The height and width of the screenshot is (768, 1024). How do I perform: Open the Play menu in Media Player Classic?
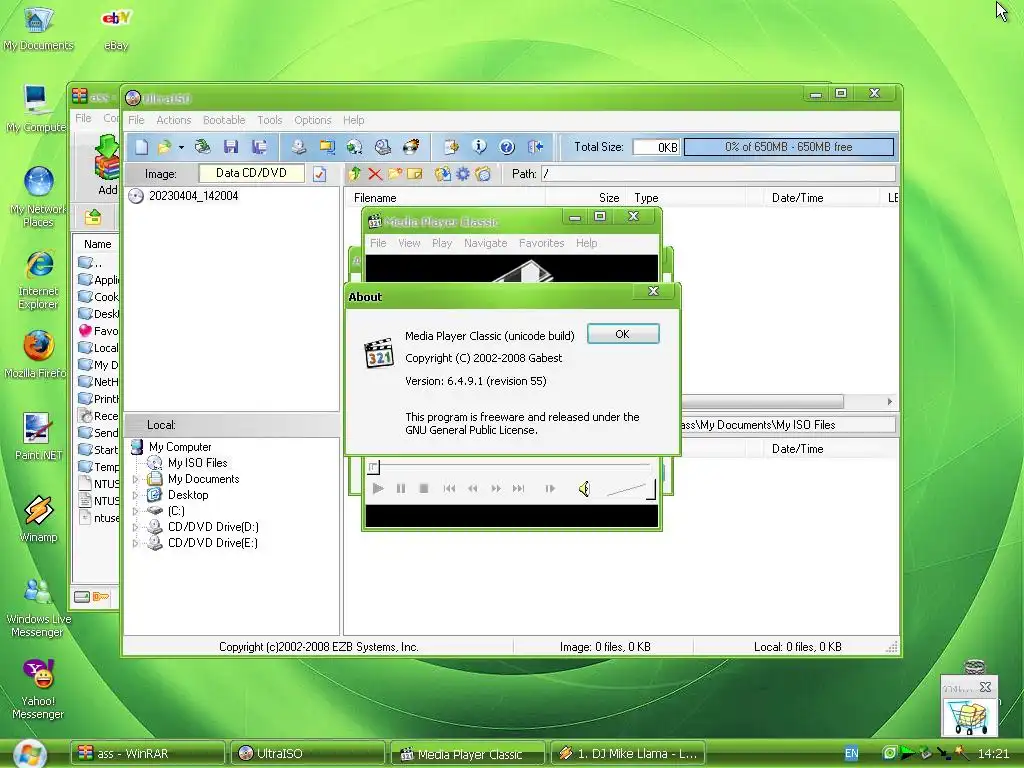click(x=441, y=243)
